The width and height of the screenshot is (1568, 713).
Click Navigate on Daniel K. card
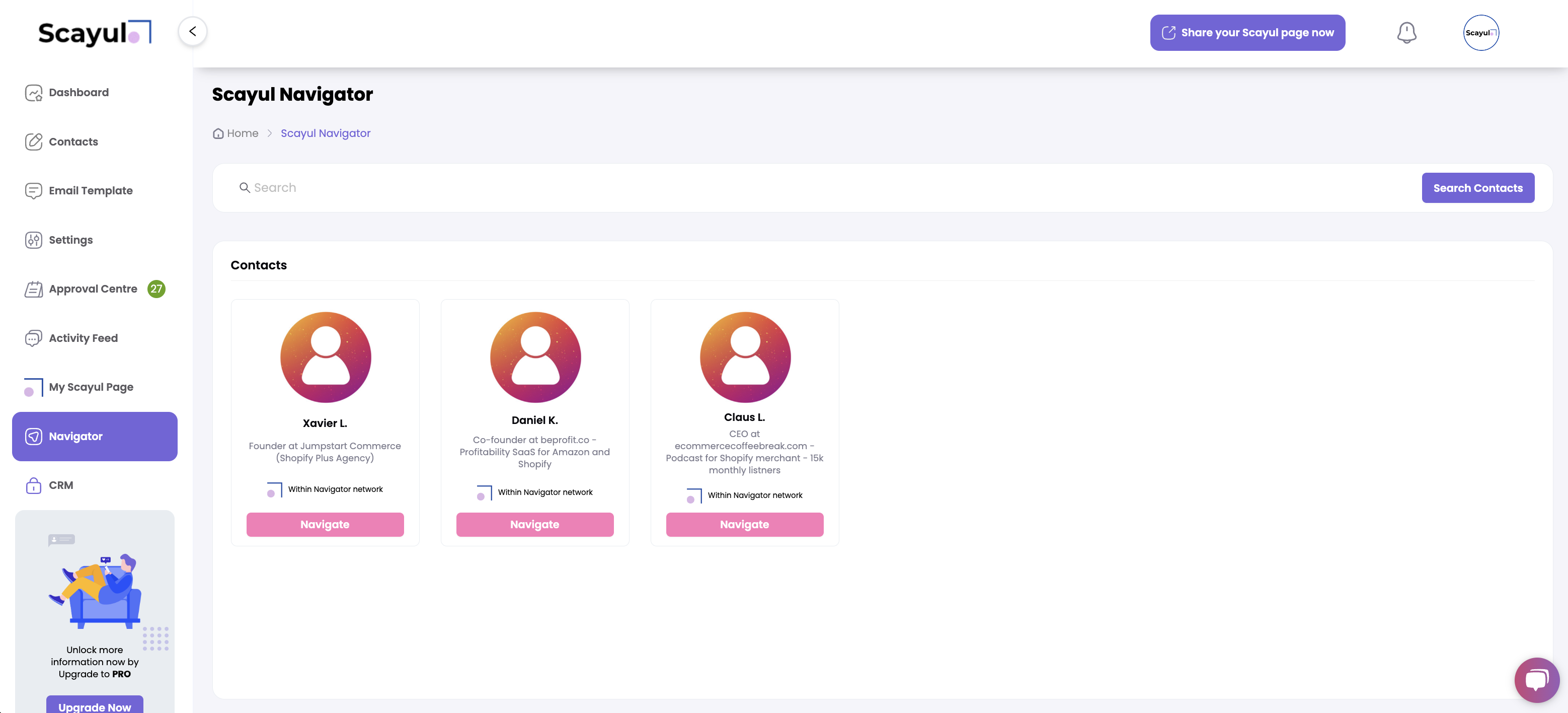[535, 524]
